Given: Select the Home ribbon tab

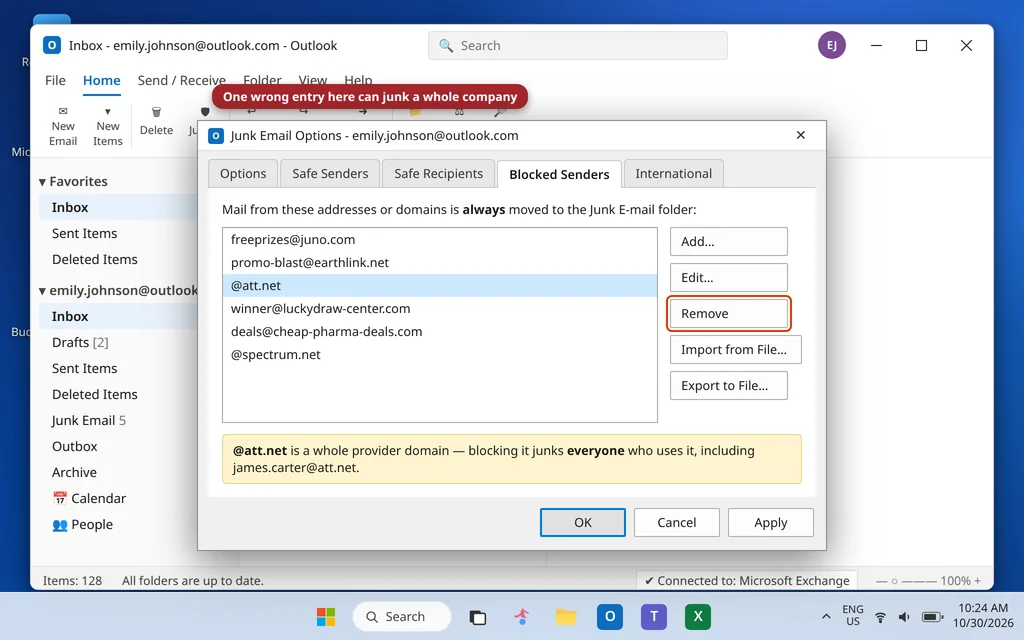Looking at the screenshot, I should (x=101, y=80).
